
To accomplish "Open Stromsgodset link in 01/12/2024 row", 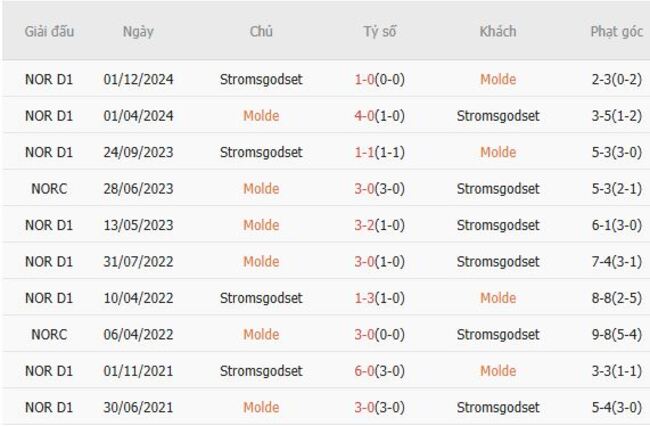I will [261, 80].
